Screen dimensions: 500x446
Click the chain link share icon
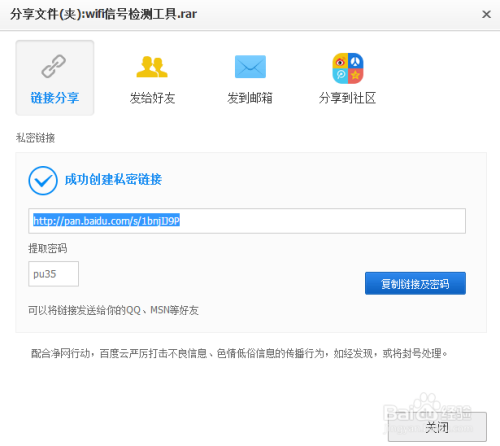(x=54, y=66)
